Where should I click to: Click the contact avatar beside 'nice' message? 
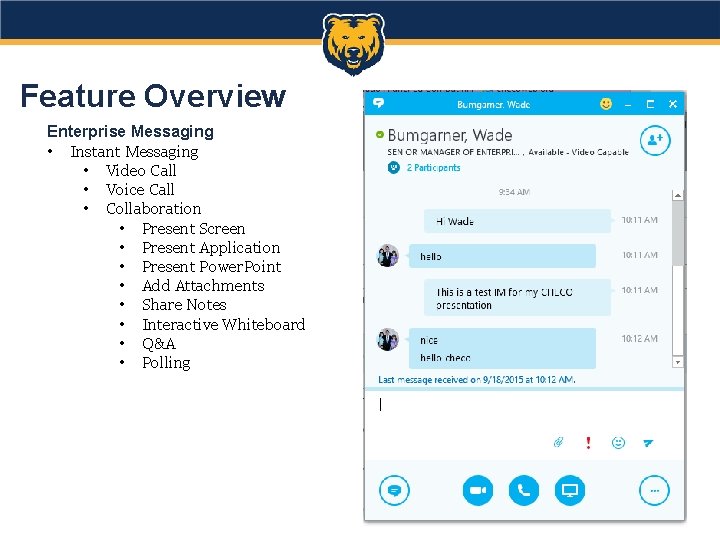point(388,339)
